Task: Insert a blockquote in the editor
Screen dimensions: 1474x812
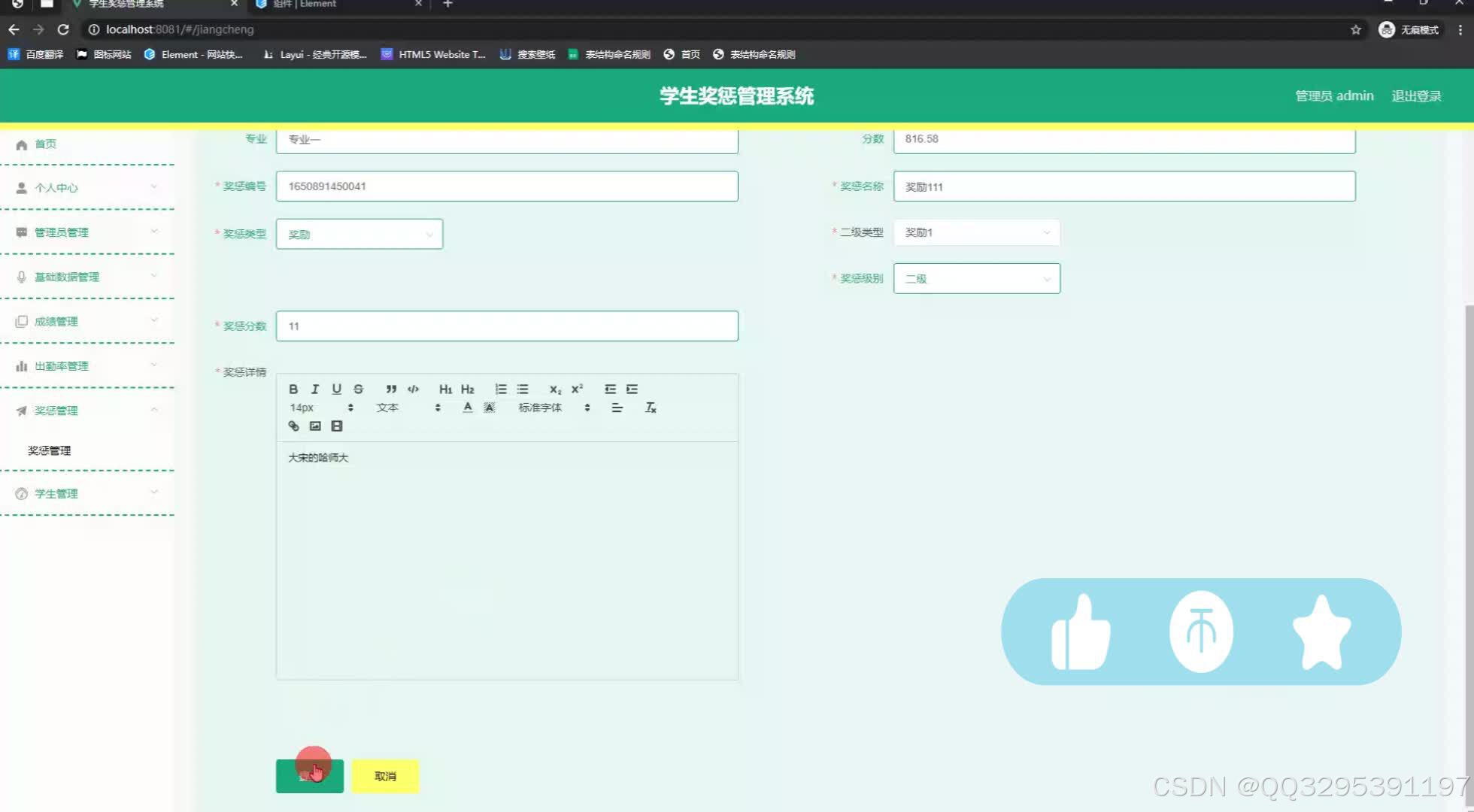Action: [x=391, y=389]
